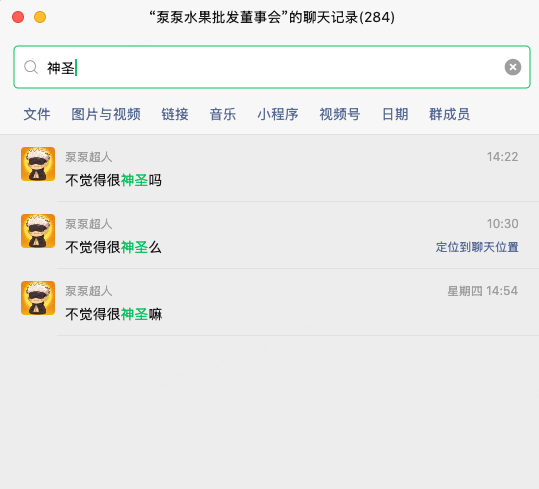Click the 星期四 14:54 timestamp
The width and height of the screenshot is (539, 489).
(483, 291)
